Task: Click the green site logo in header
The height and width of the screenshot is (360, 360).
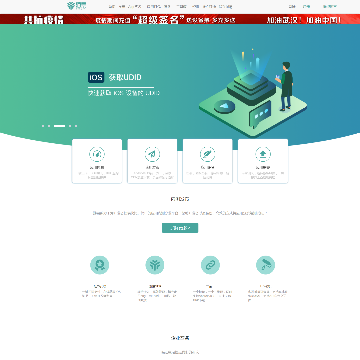Action: tap(76, 6)
